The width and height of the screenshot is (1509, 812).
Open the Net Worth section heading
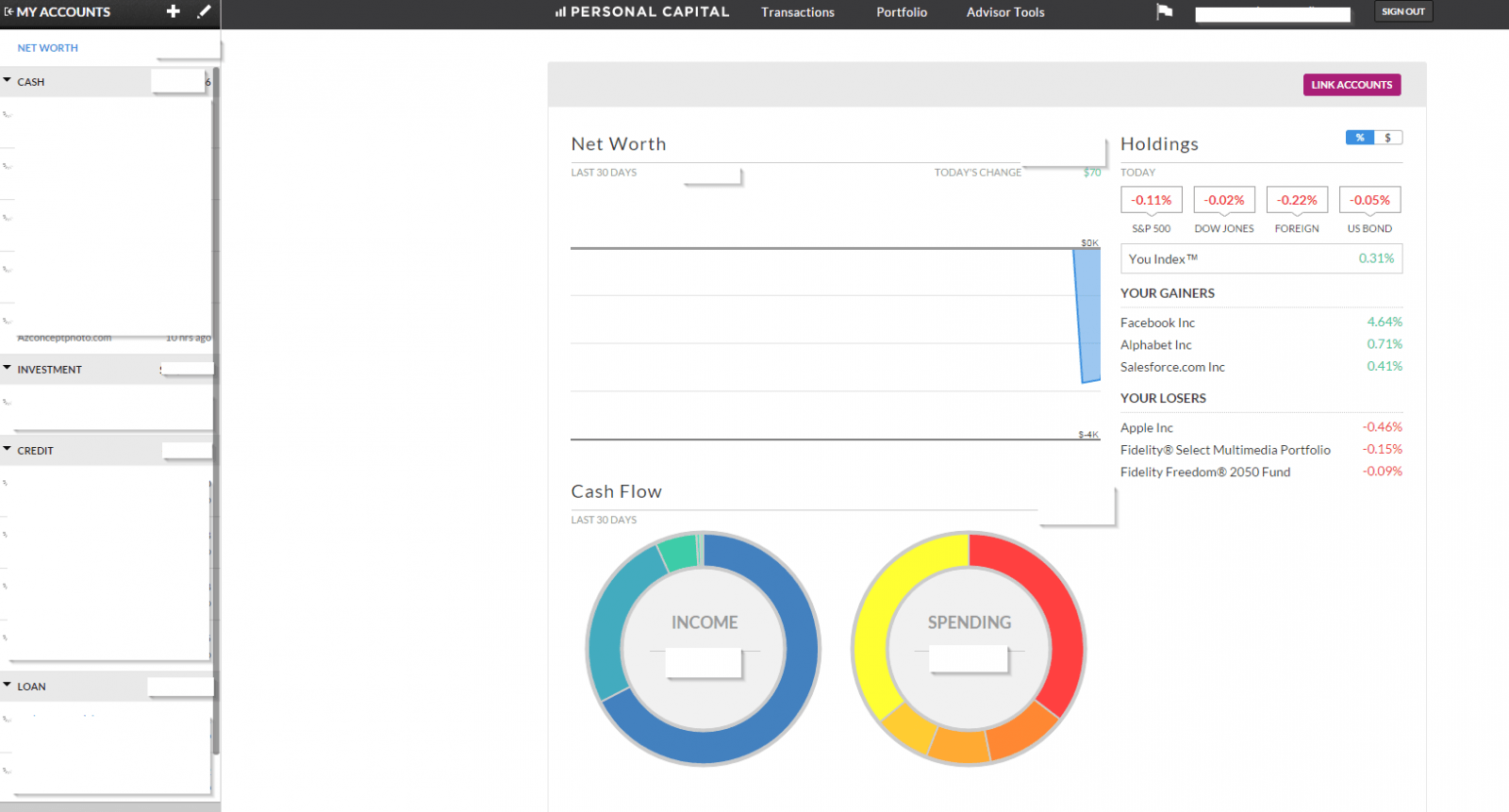point(619,144)
